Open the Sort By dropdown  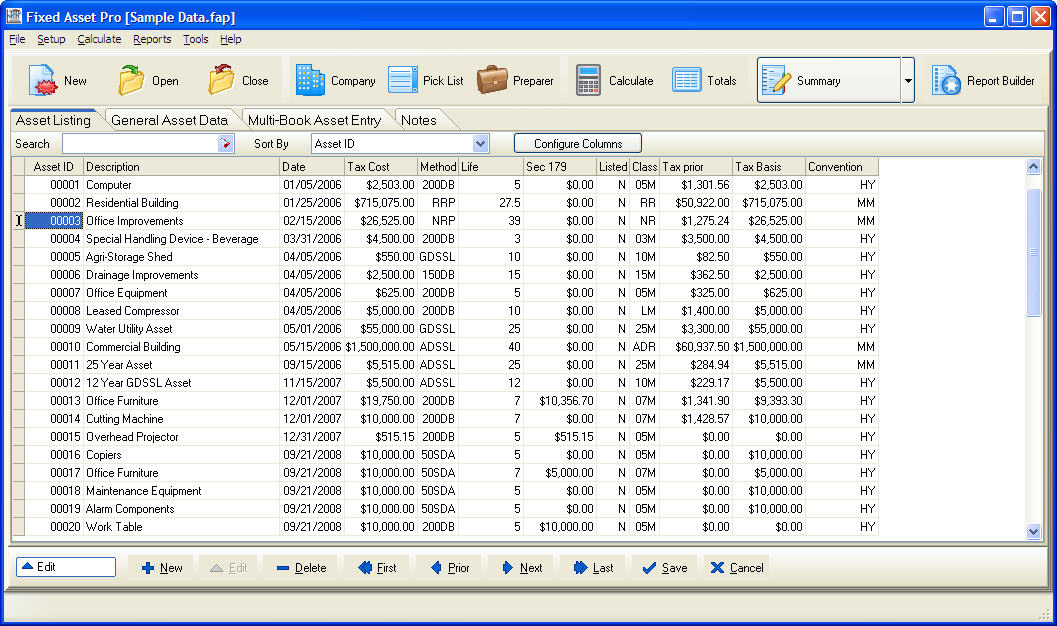[478, 143]
